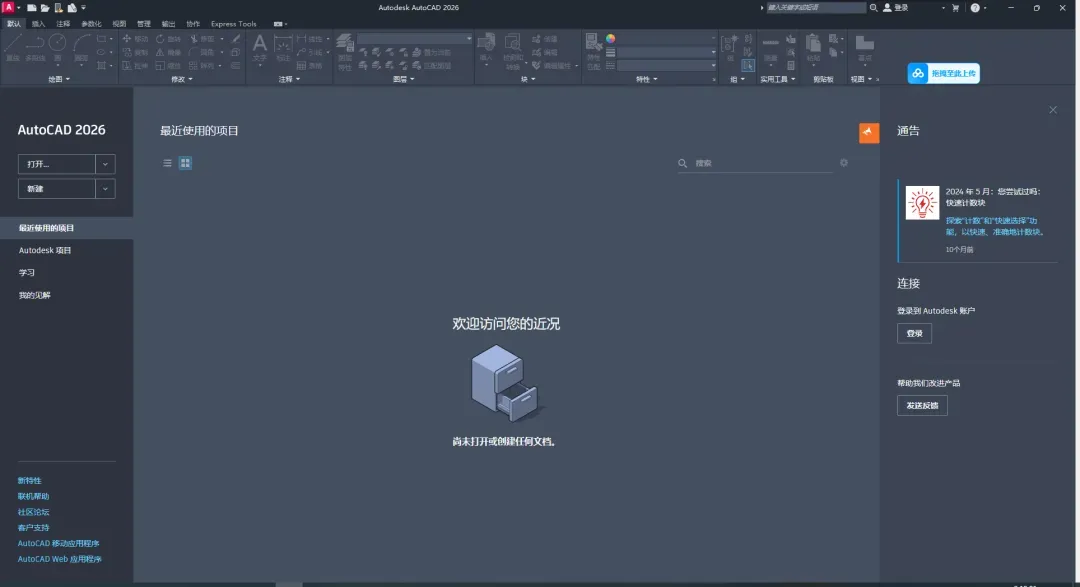Expand the quick access toolbar customize arrow
Image resolution: width=1080 pixels, height=587 pixels.
click(x=83, y=8)
